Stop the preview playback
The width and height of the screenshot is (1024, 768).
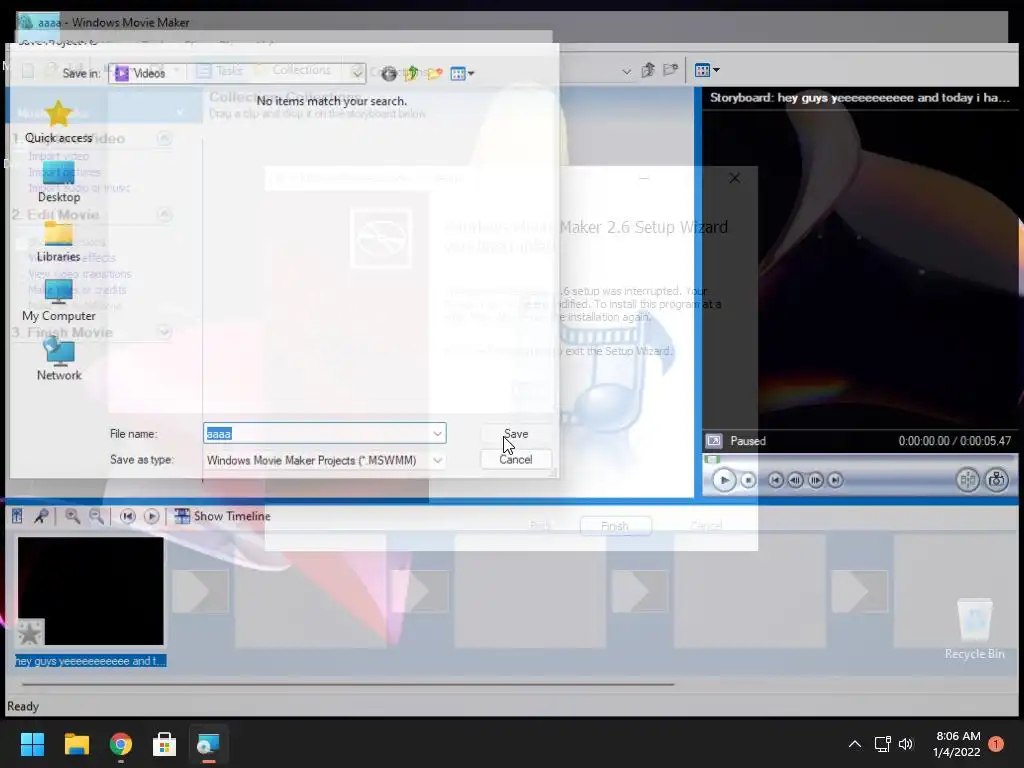pos(748,480)
